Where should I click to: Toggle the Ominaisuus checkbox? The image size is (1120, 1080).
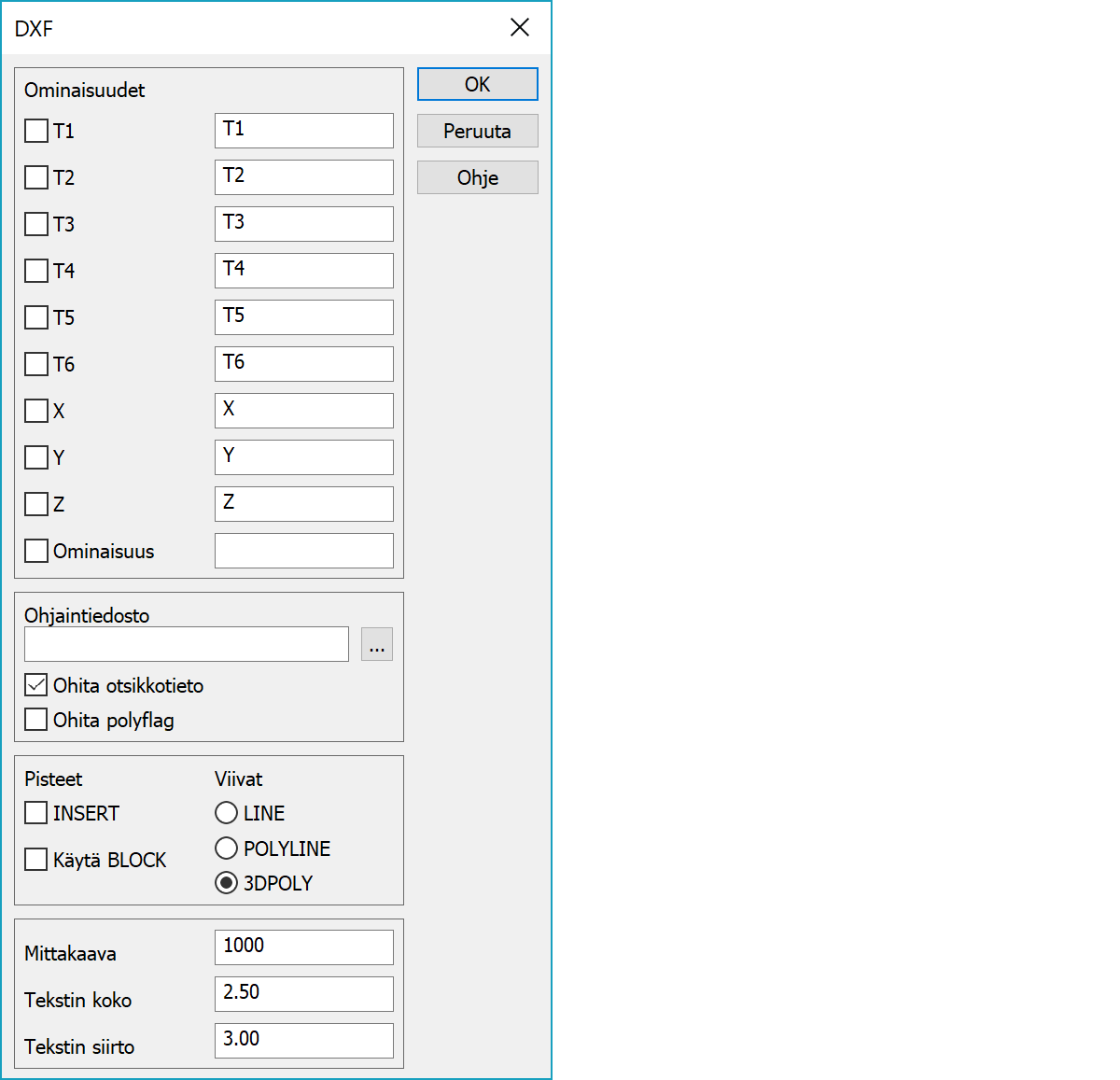pyautogui.click(x=36, y=551)
